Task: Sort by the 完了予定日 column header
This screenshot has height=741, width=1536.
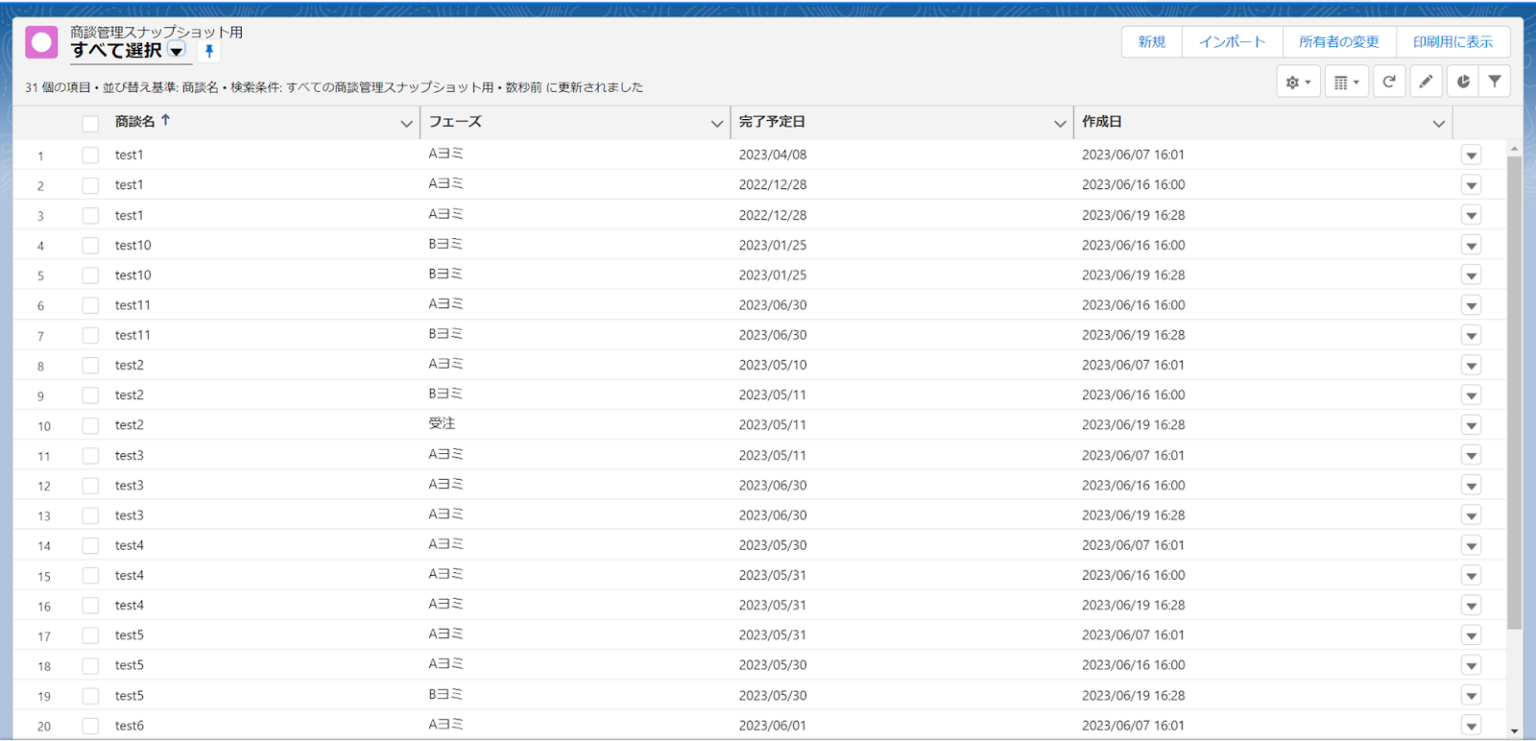Action: coord(772,122)
